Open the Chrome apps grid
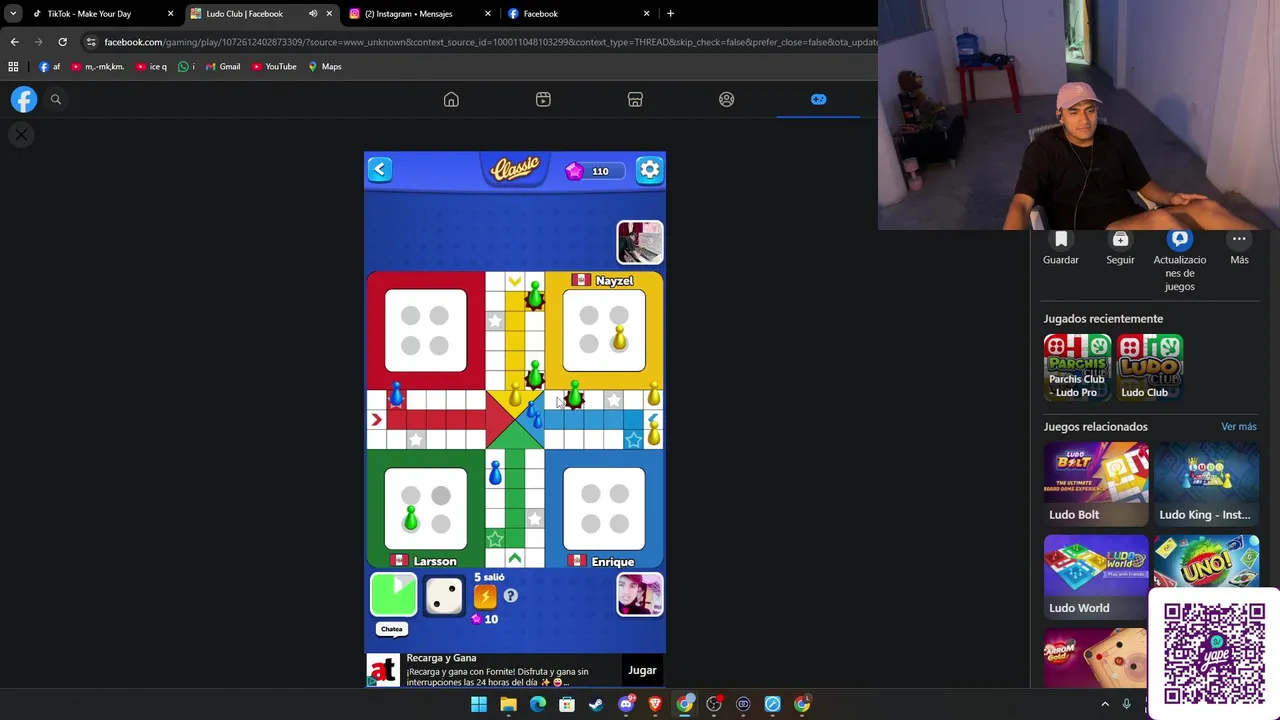1280x720 pixels. (13, 67)
